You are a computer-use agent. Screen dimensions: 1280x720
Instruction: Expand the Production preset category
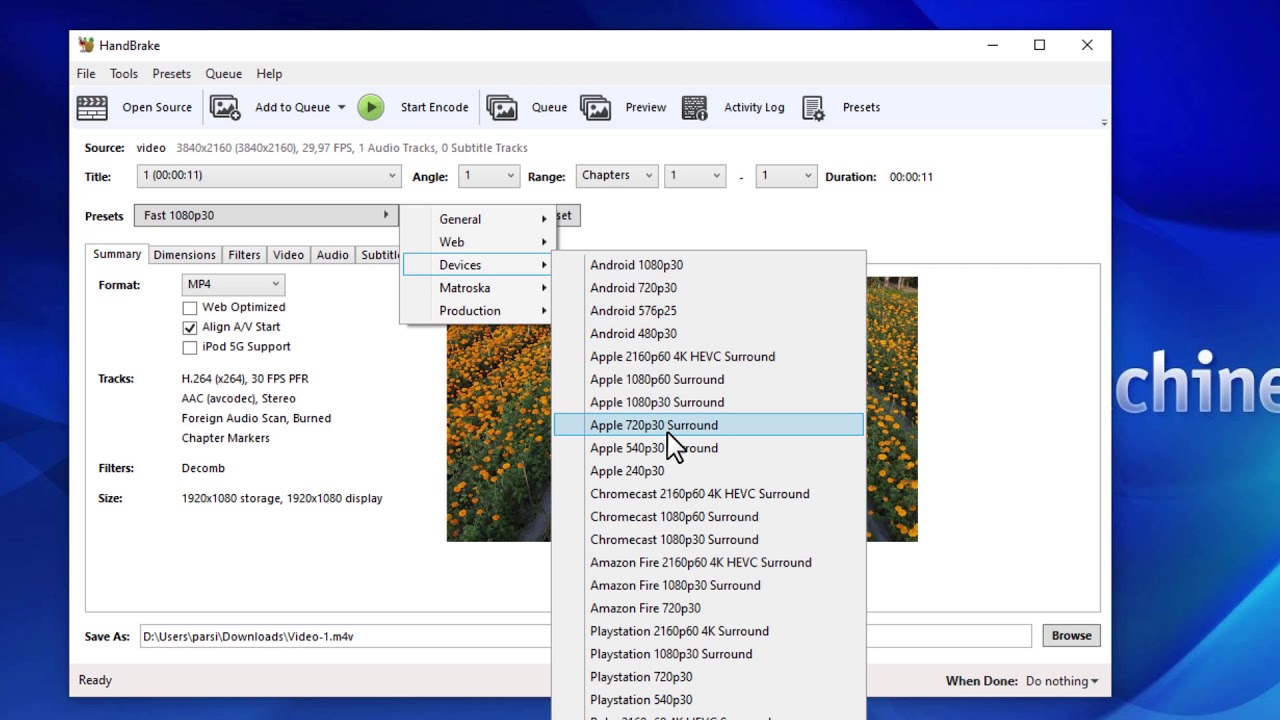pyautogui.click(x=477, y=311)
